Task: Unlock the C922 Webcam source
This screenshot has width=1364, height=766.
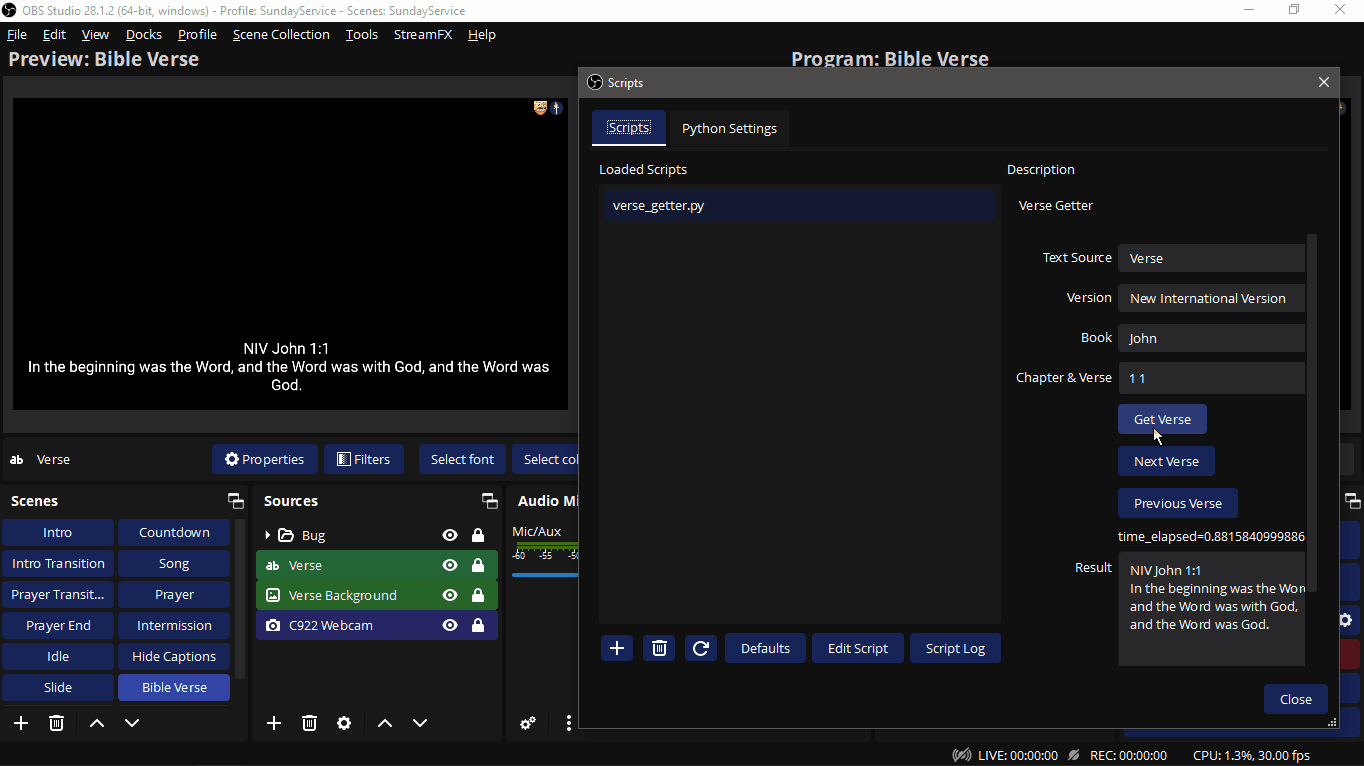Action: (x=478, y=625)
